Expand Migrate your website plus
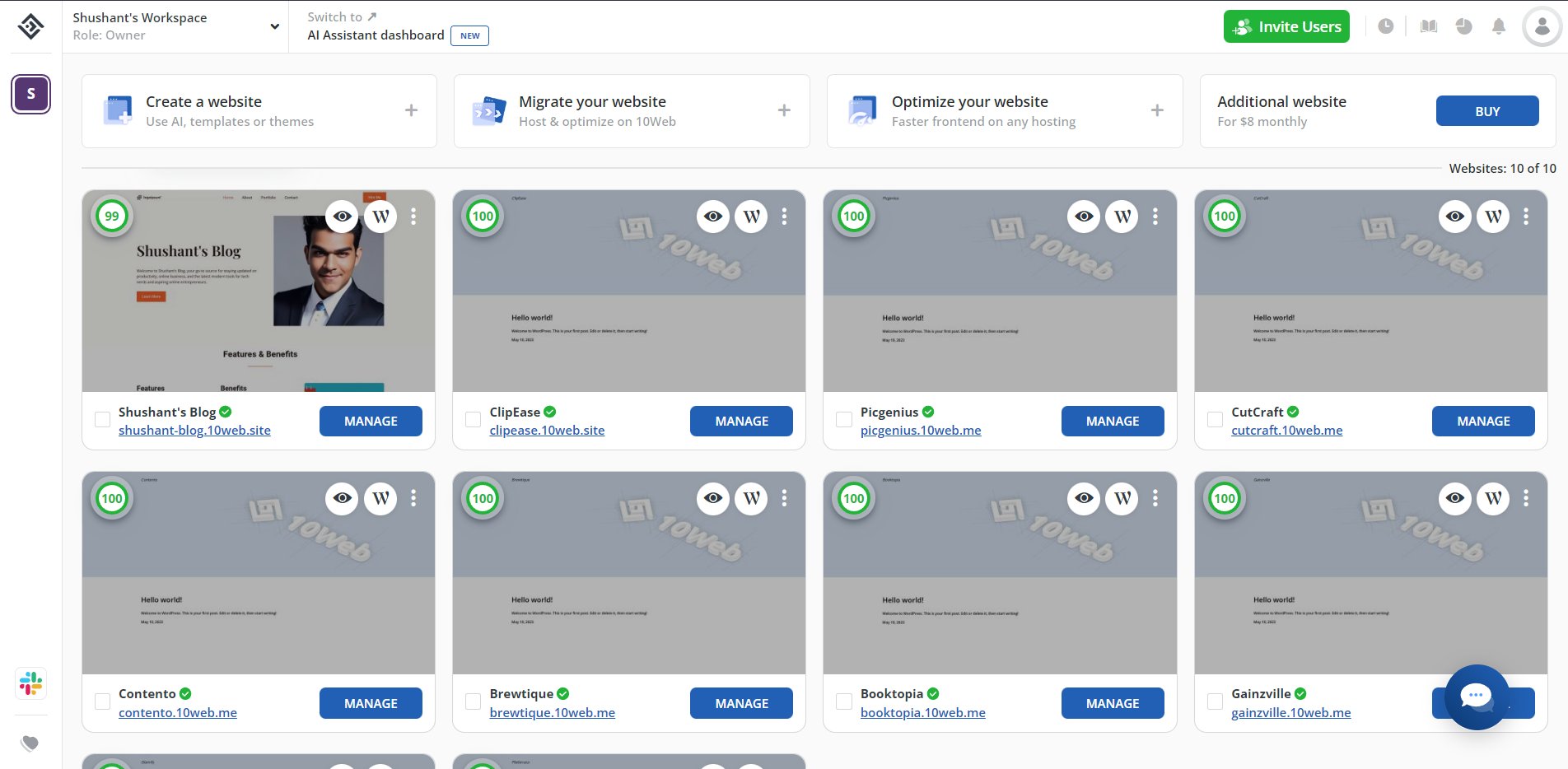The image size is (1568, 769). pyautogui.click(x=784, y=110)
